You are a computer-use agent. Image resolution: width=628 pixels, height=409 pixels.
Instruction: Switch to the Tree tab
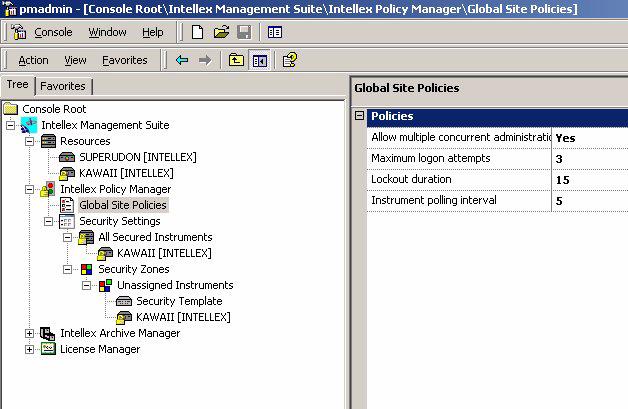(x=18, y=85)
